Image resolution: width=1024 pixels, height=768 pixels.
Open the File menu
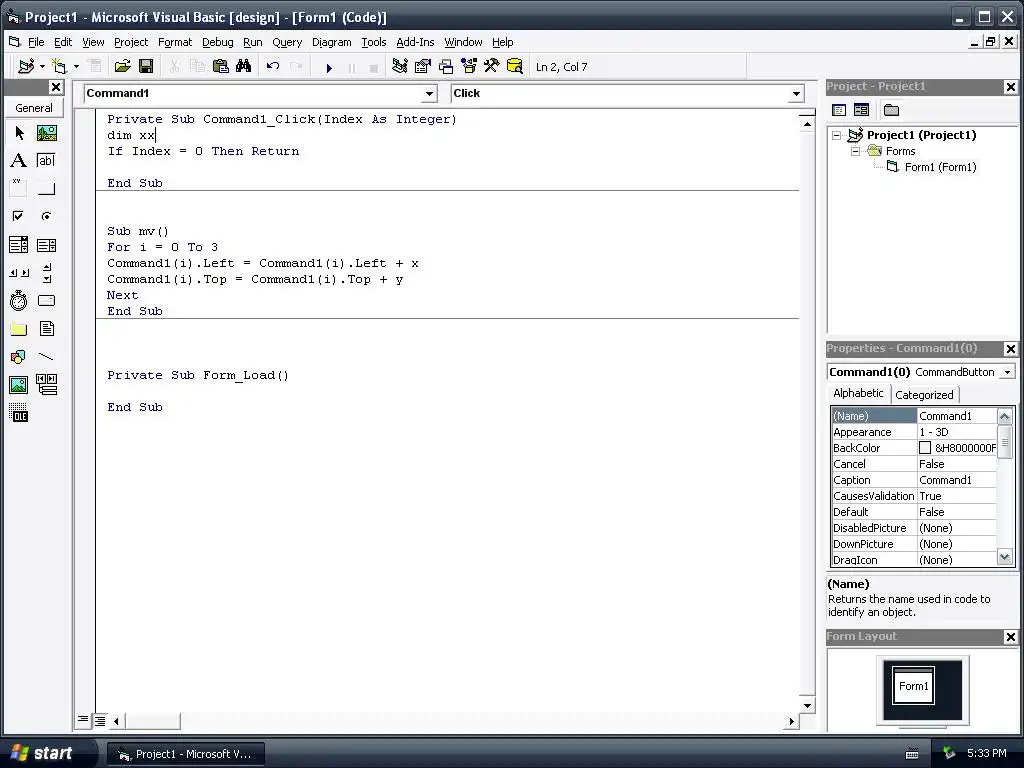click(36, 42)
